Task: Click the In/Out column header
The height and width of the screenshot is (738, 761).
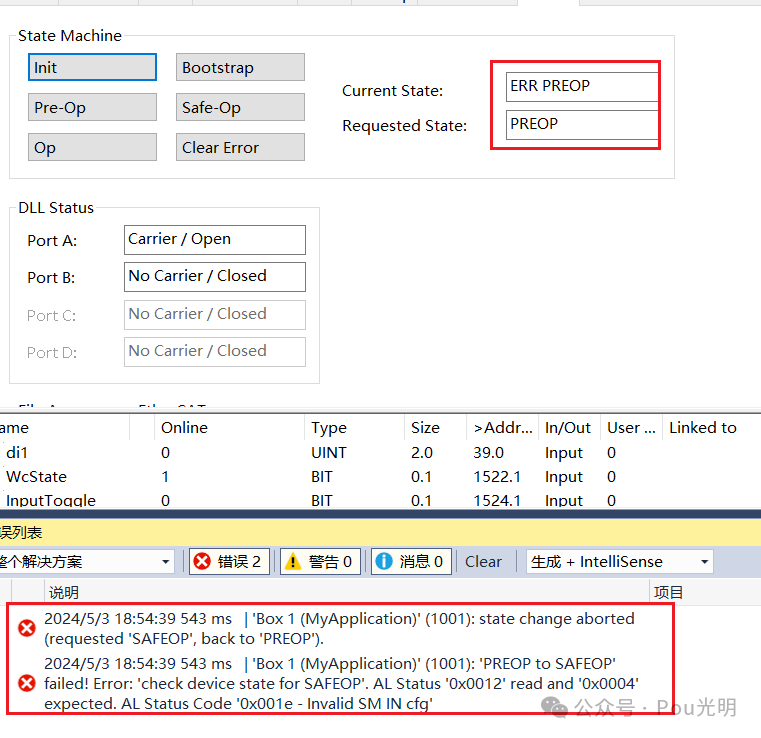Action: pos(568,427)
